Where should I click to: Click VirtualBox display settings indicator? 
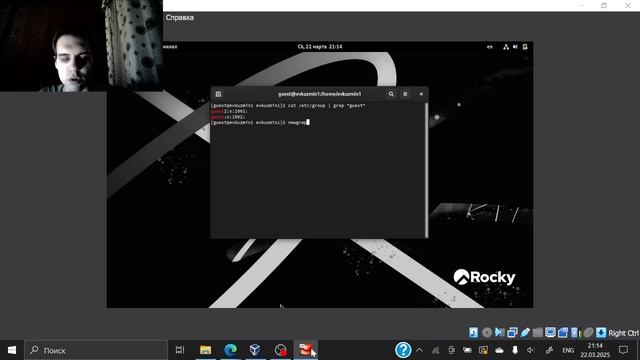pos(550,333)
